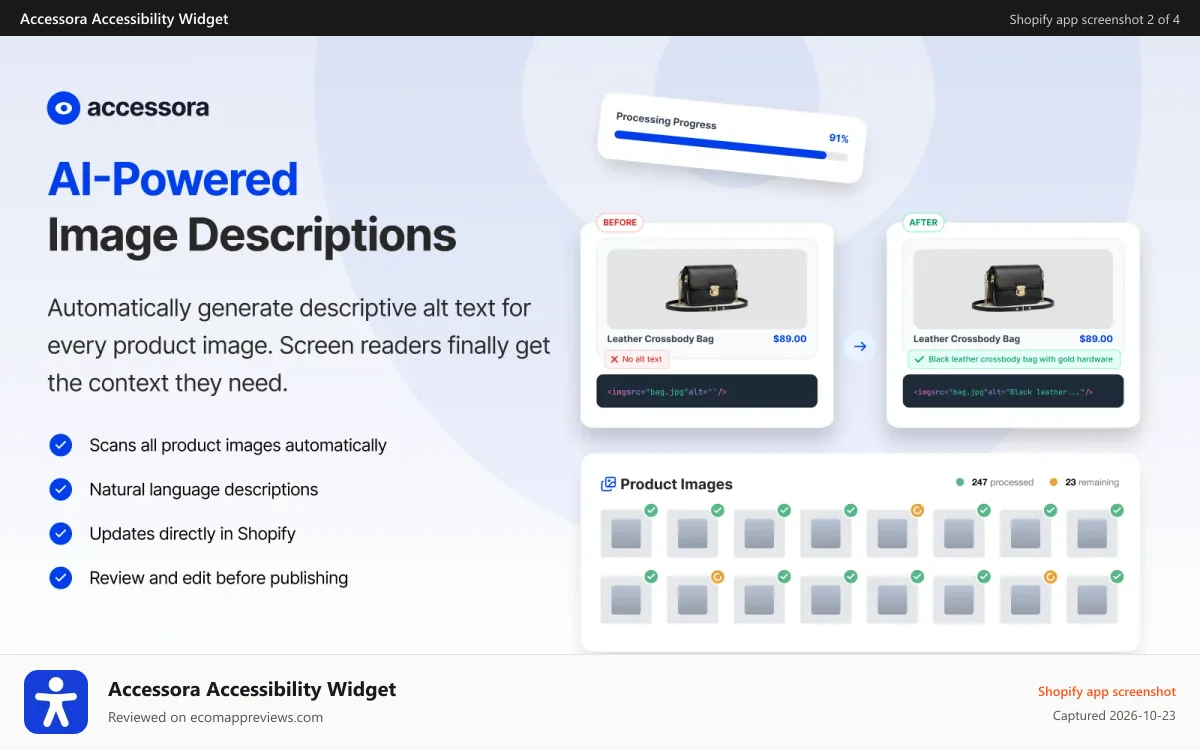Click the "Captured 2026-10-23" date
Viewport: 1200px width, 750px height.
[1114, 716]
